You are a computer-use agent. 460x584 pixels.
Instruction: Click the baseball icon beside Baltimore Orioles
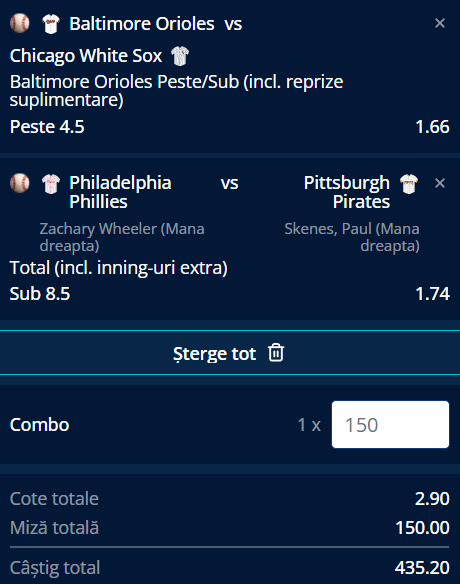point(20,23)
